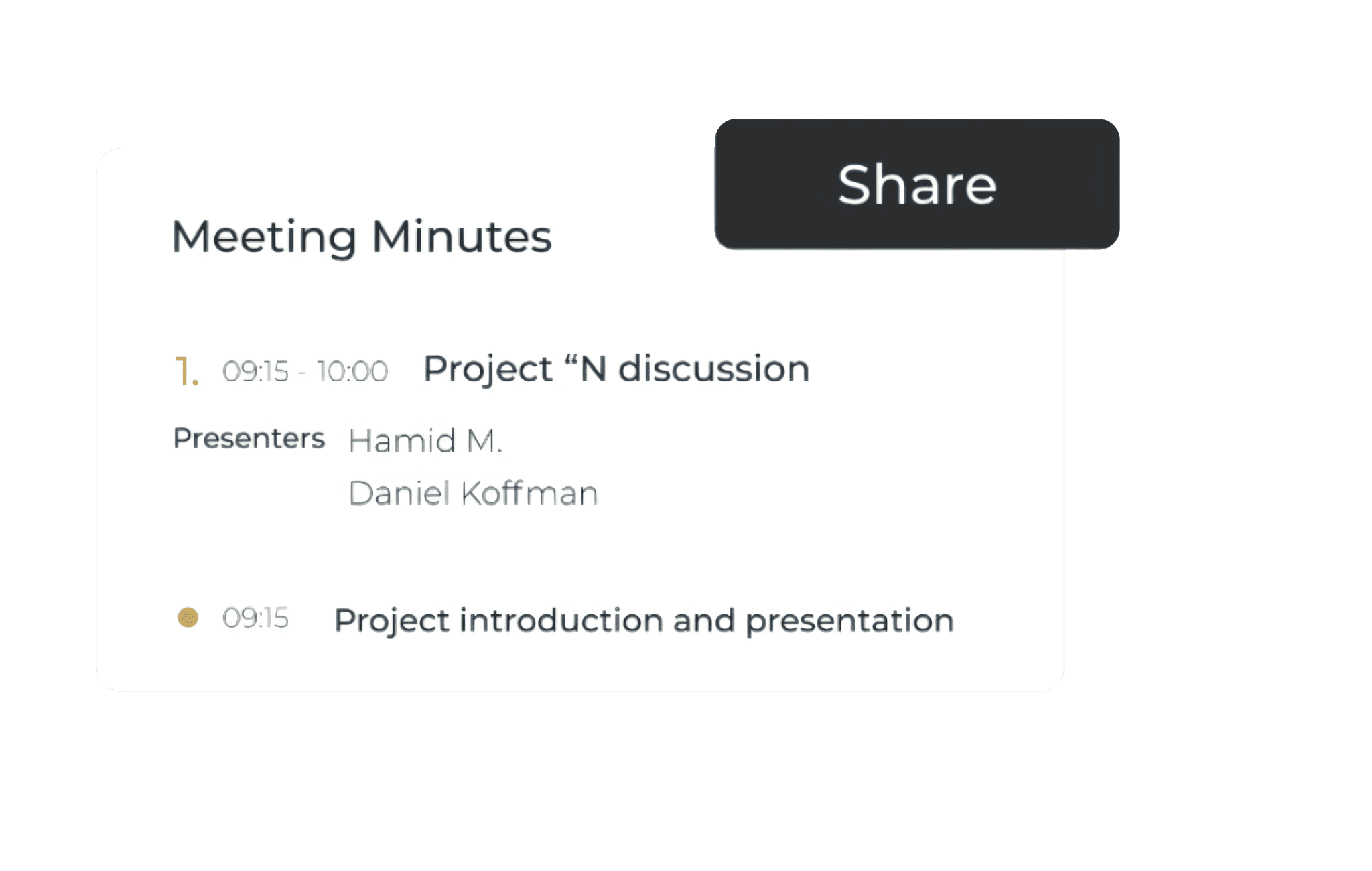Click the 09:15 timestamp beside the bullet
The image size is (1372, 871).
255,618
